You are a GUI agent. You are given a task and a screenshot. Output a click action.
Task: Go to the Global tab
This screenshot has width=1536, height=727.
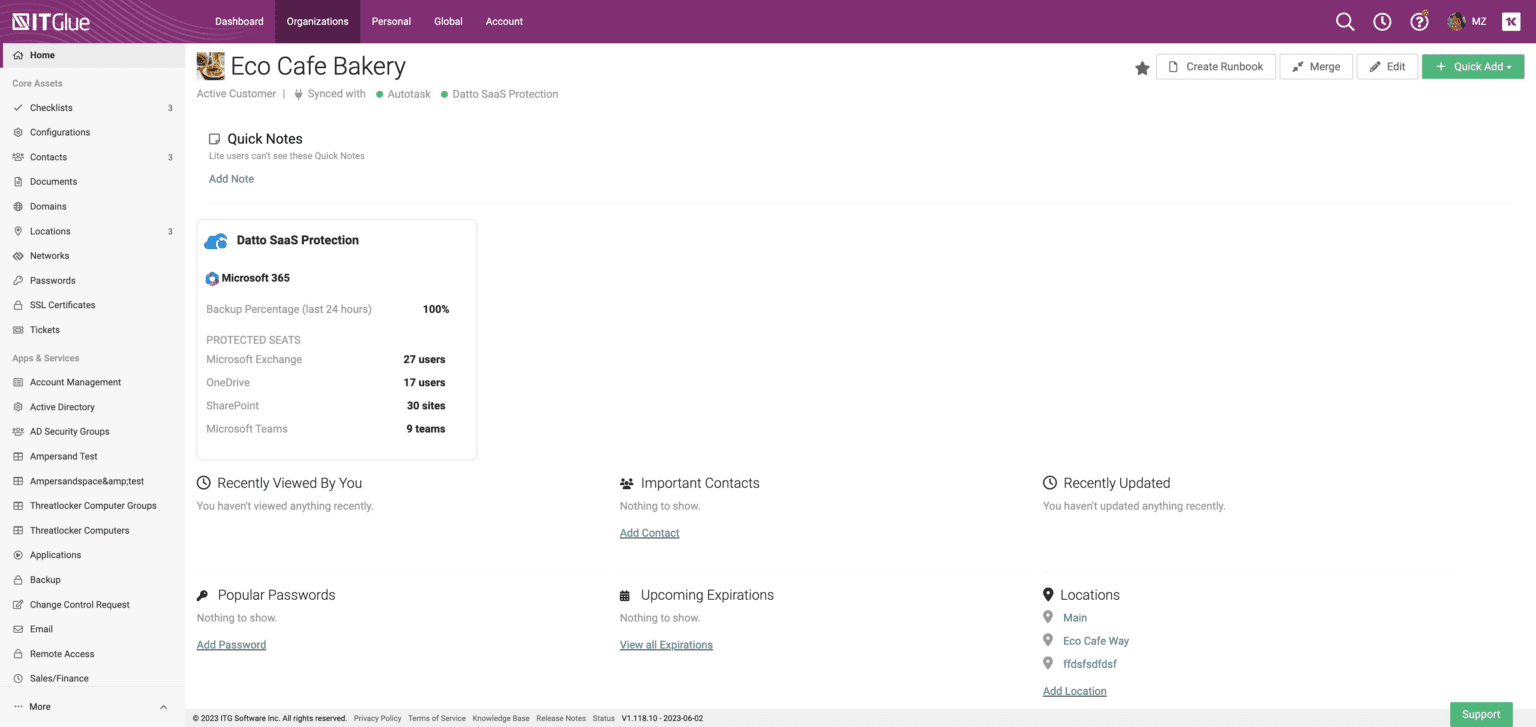pos(448,21)
